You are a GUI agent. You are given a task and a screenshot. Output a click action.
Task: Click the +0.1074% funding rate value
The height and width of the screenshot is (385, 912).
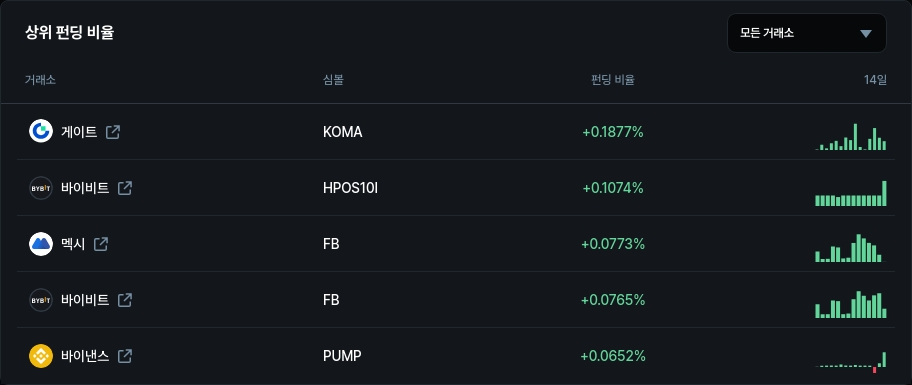(x=613, y=188)
